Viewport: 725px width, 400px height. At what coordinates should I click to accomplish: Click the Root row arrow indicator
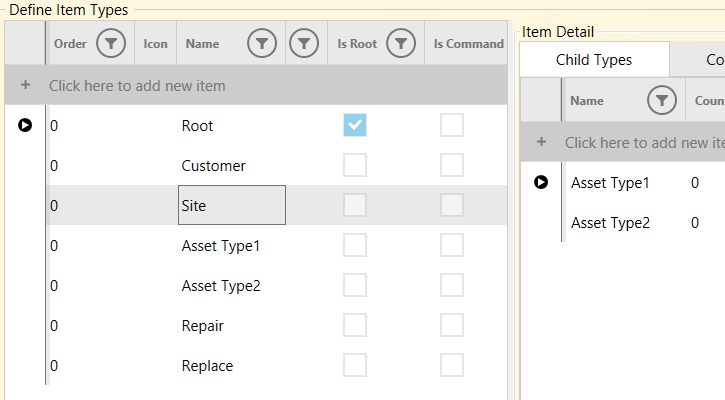(25, 125)
